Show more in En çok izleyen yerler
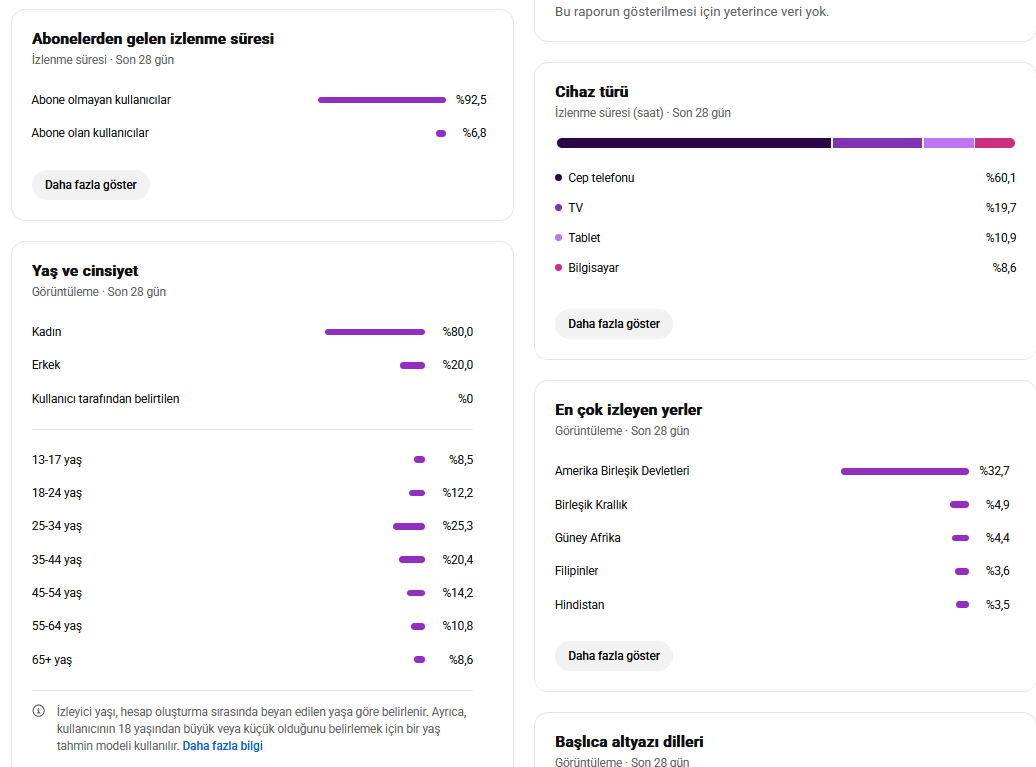The height and width of the screenshot is (767, 1036). (x=614, y=656)
